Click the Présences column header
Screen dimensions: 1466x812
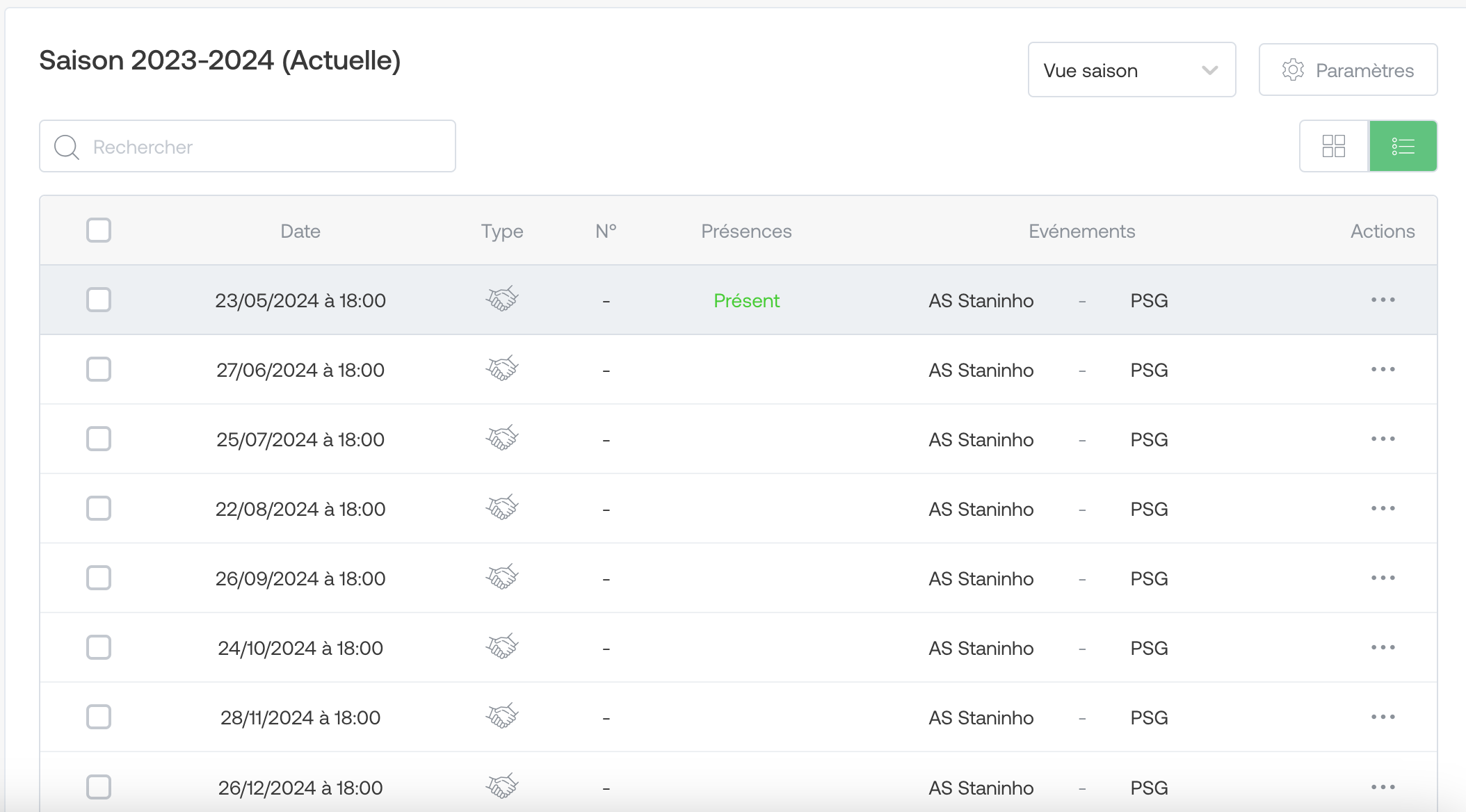click(x=746, y=231)
